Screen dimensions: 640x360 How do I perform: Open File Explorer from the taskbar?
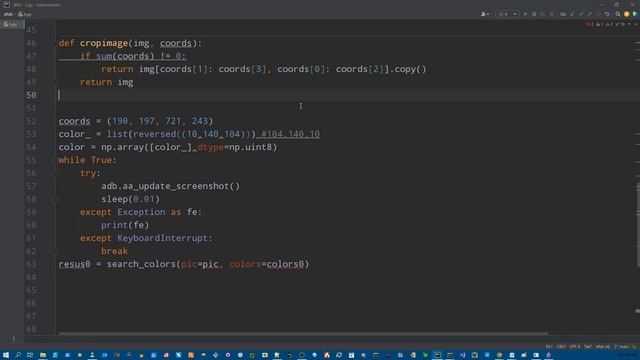(42, 355)
